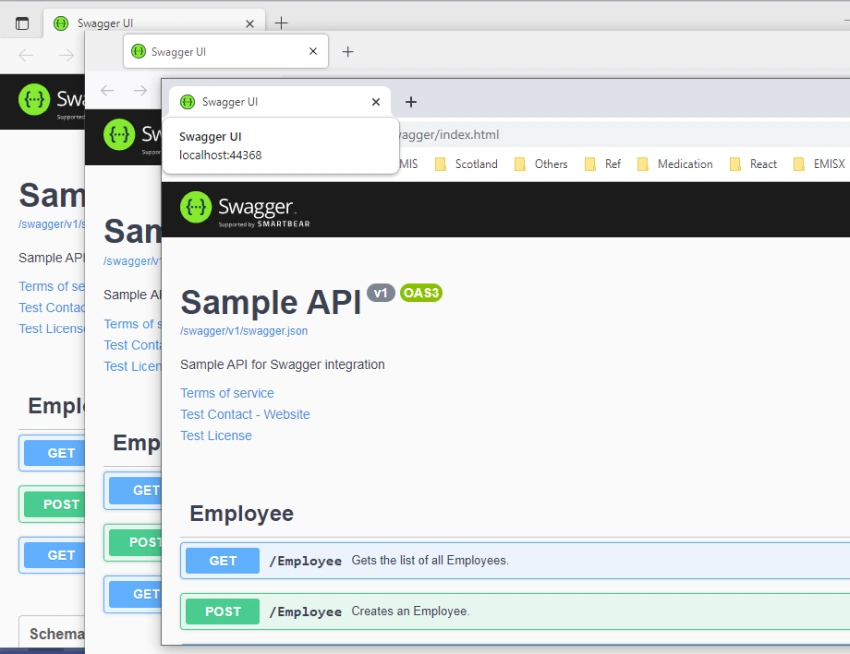
Task: Open the Medication bookmarks folder
Action: click(675, 164)
